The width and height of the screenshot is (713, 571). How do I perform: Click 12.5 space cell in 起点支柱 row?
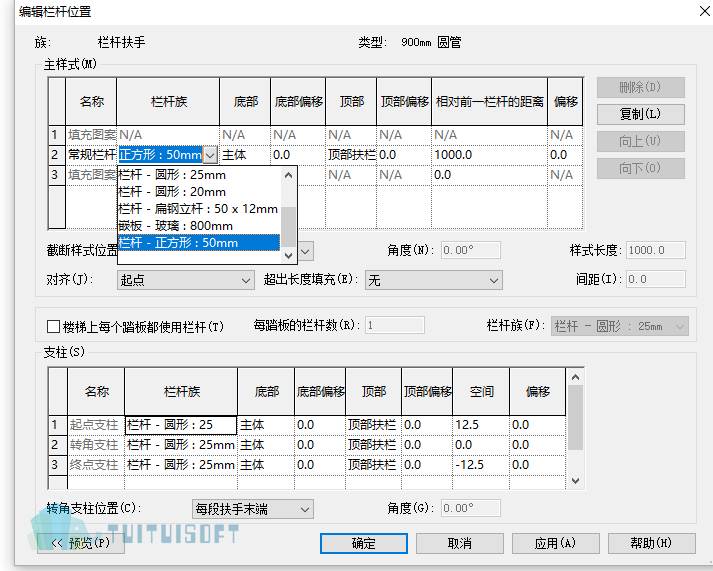tap(481, 425)
